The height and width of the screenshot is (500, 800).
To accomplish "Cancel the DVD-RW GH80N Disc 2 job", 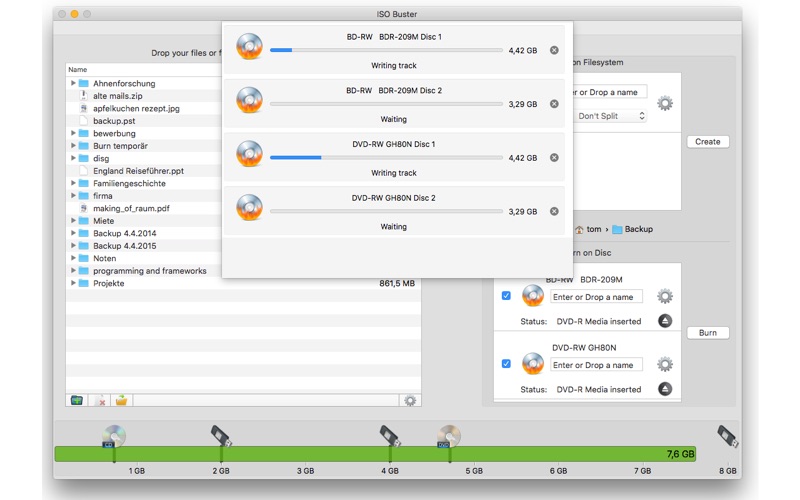I will (x=554, y=211).
